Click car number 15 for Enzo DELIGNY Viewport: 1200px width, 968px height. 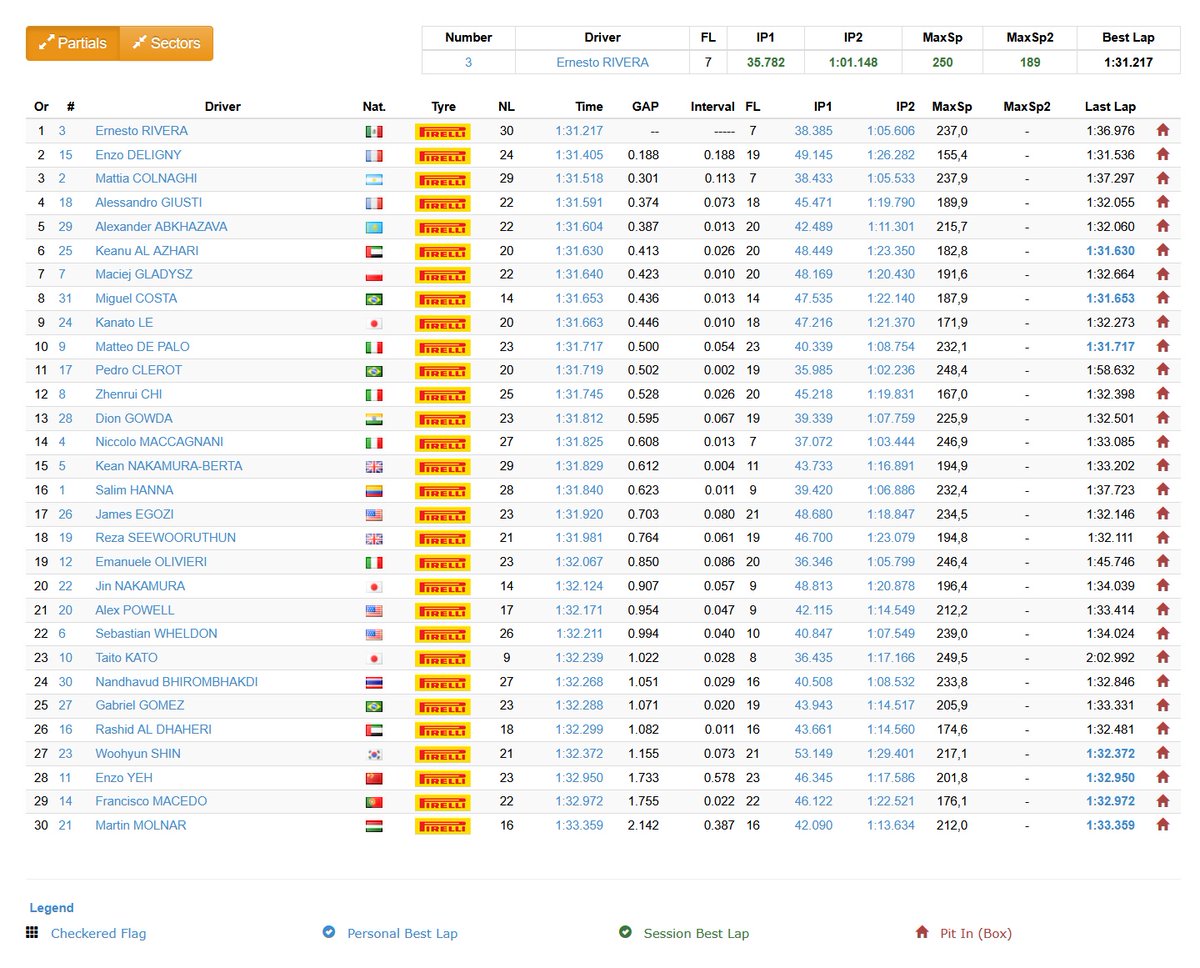66,155
